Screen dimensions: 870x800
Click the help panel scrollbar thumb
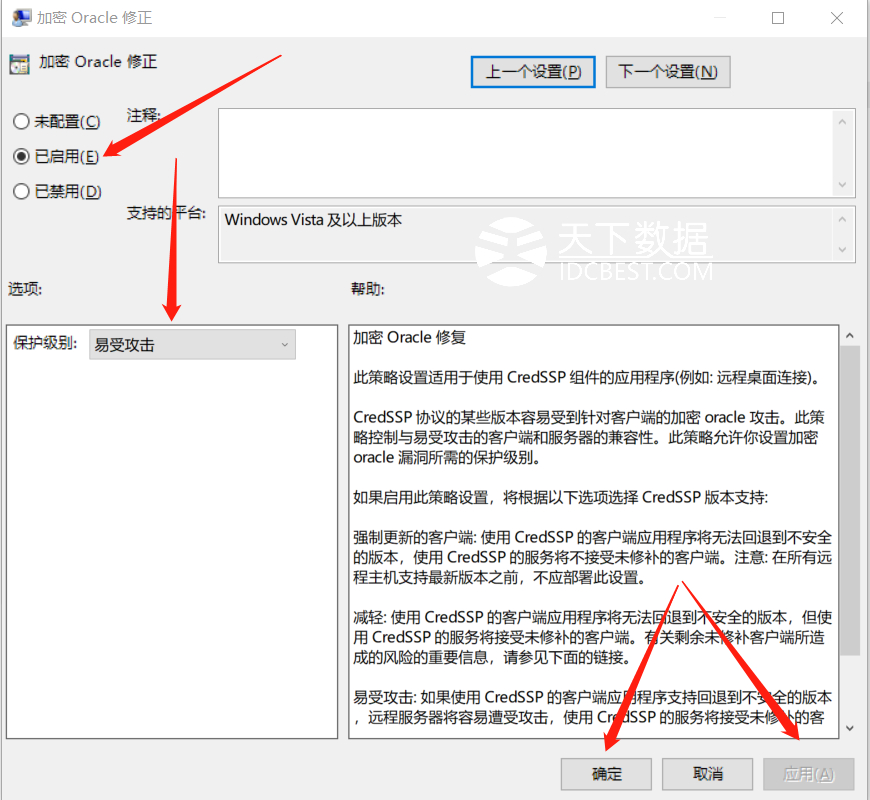(x=849, y=500)
